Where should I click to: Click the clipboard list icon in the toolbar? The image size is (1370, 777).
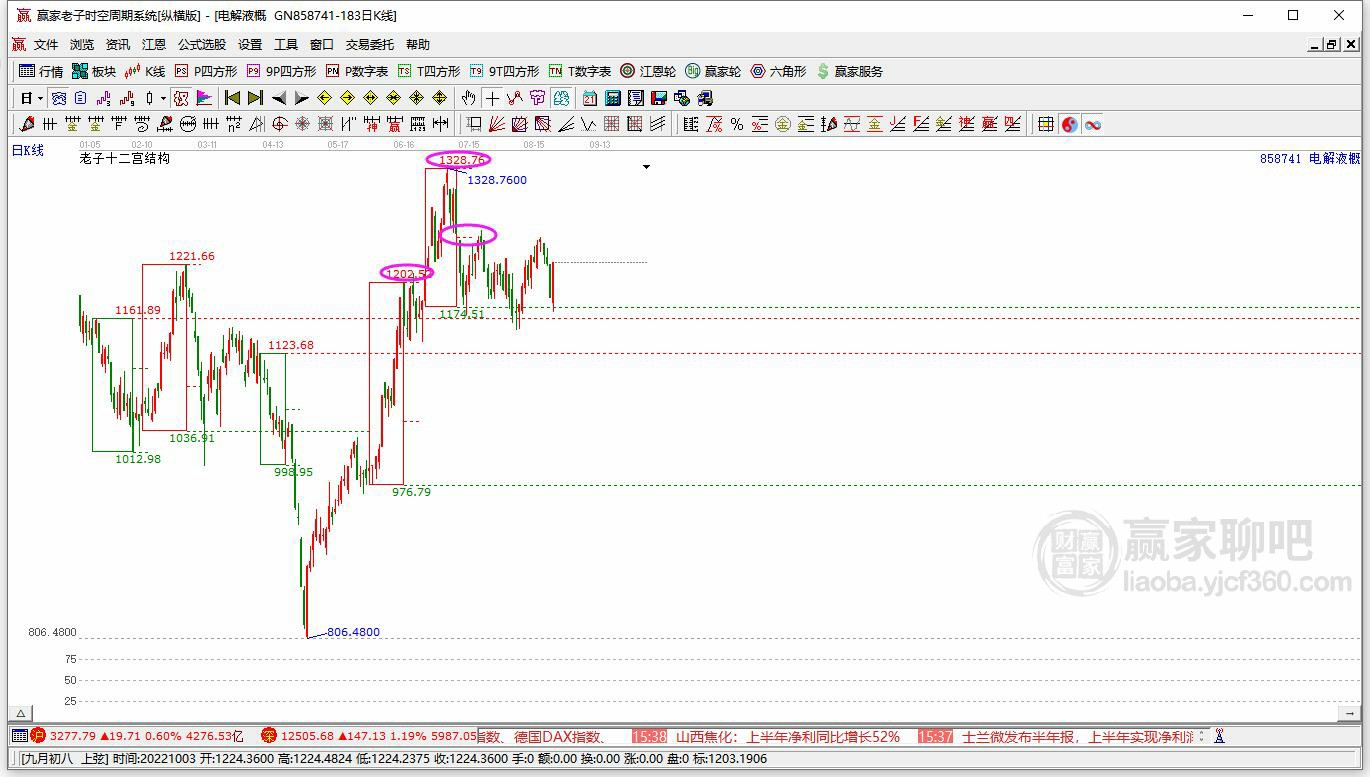coord(80,98)
